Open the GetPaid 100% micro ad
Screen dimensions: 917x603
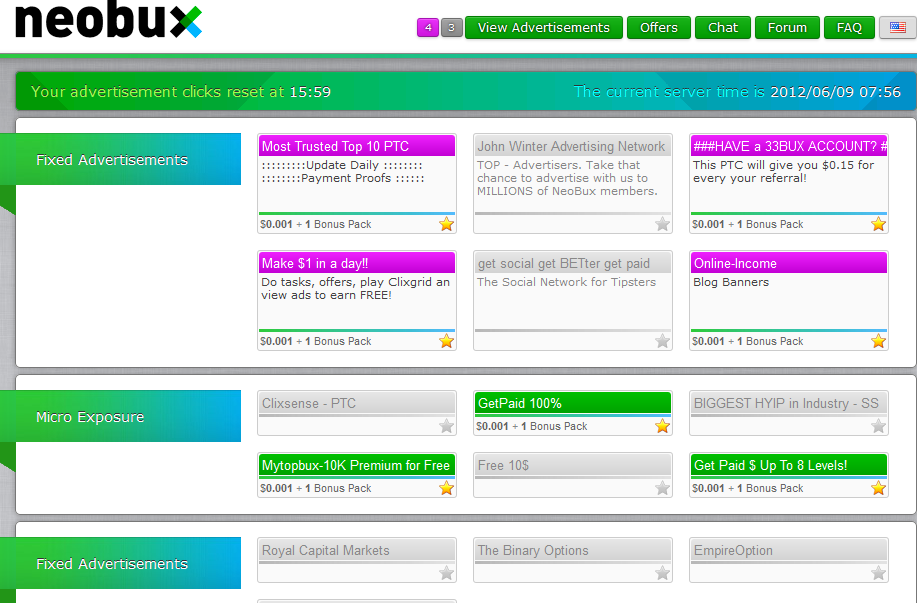coord(573,404)
